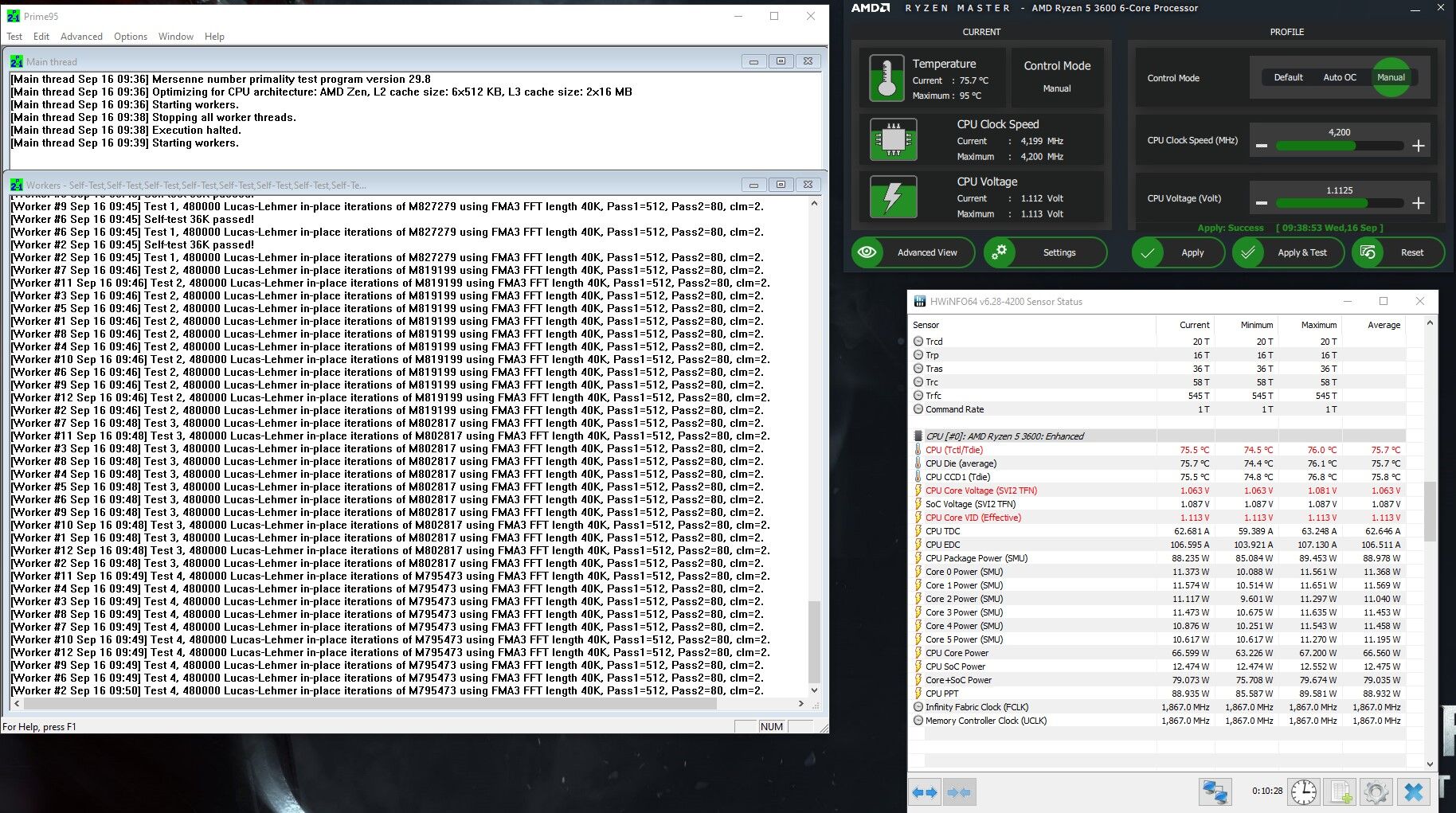Open HWiNFO sensor settings gear icon

[1376, 792]
